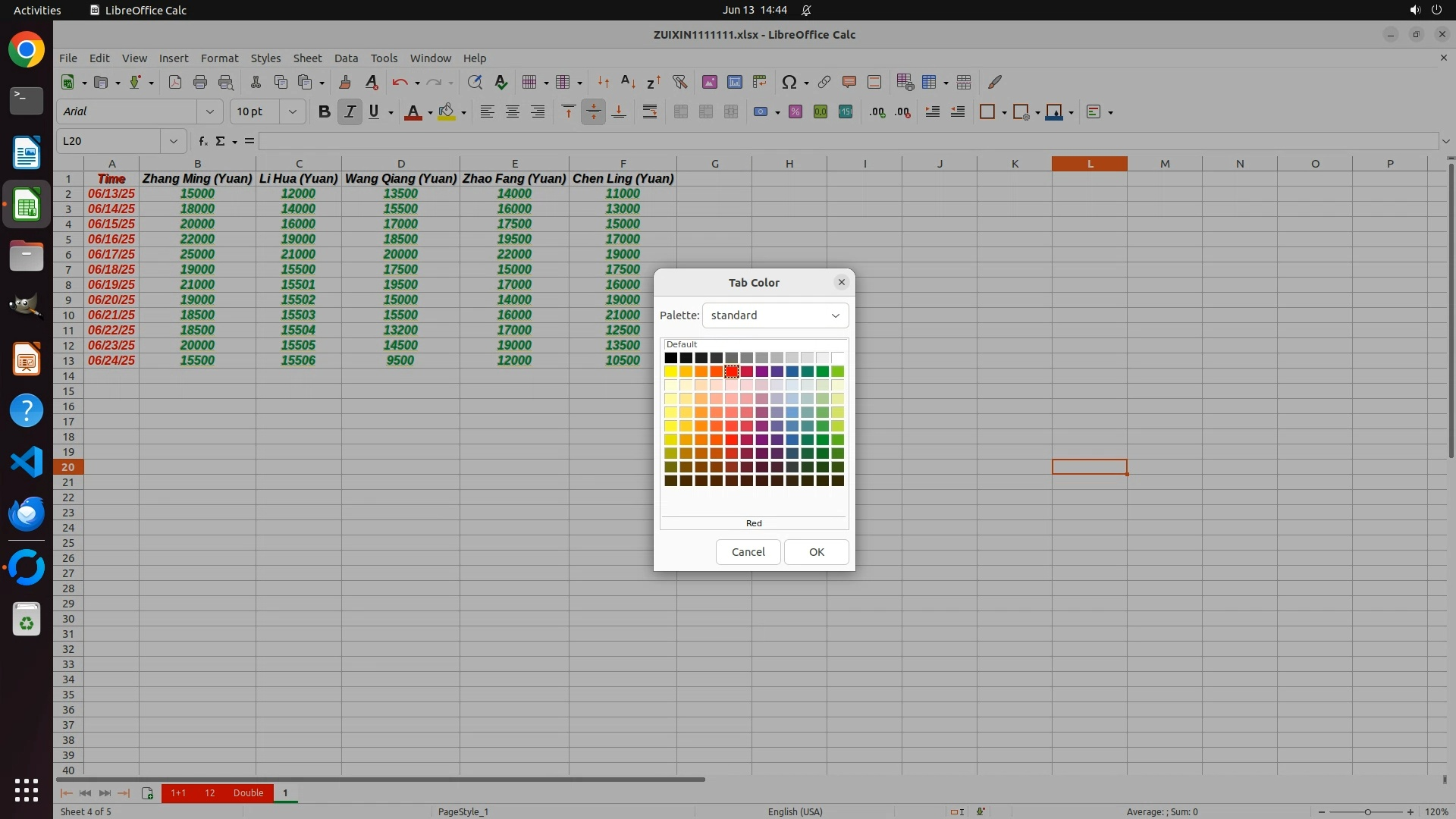Click the Print toolbar icon
1456x819 pixels.
coord(200,82)
